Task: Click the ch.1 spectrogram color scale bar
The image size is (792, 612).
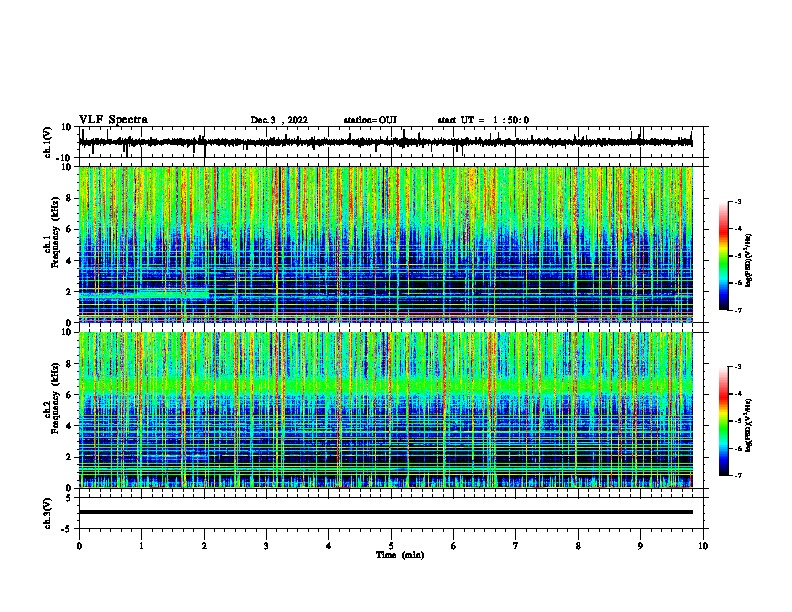Action: [x=724, y=256]
